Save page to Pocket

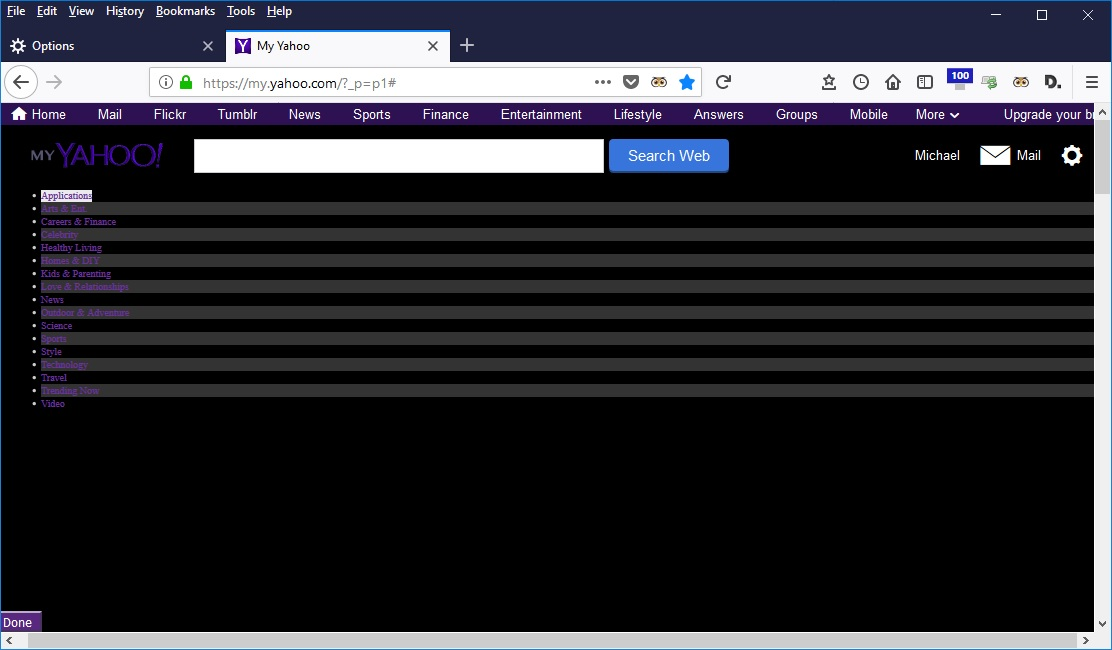pyautogui.click(x=630, y=82)
